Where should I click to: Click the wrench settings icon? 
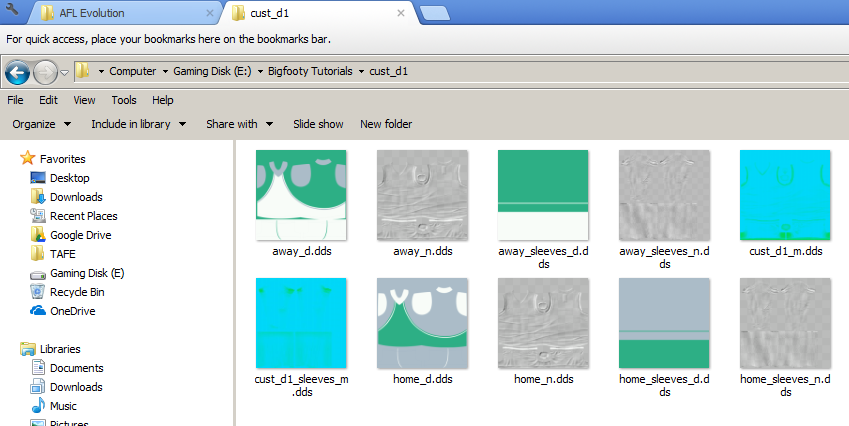12,13
